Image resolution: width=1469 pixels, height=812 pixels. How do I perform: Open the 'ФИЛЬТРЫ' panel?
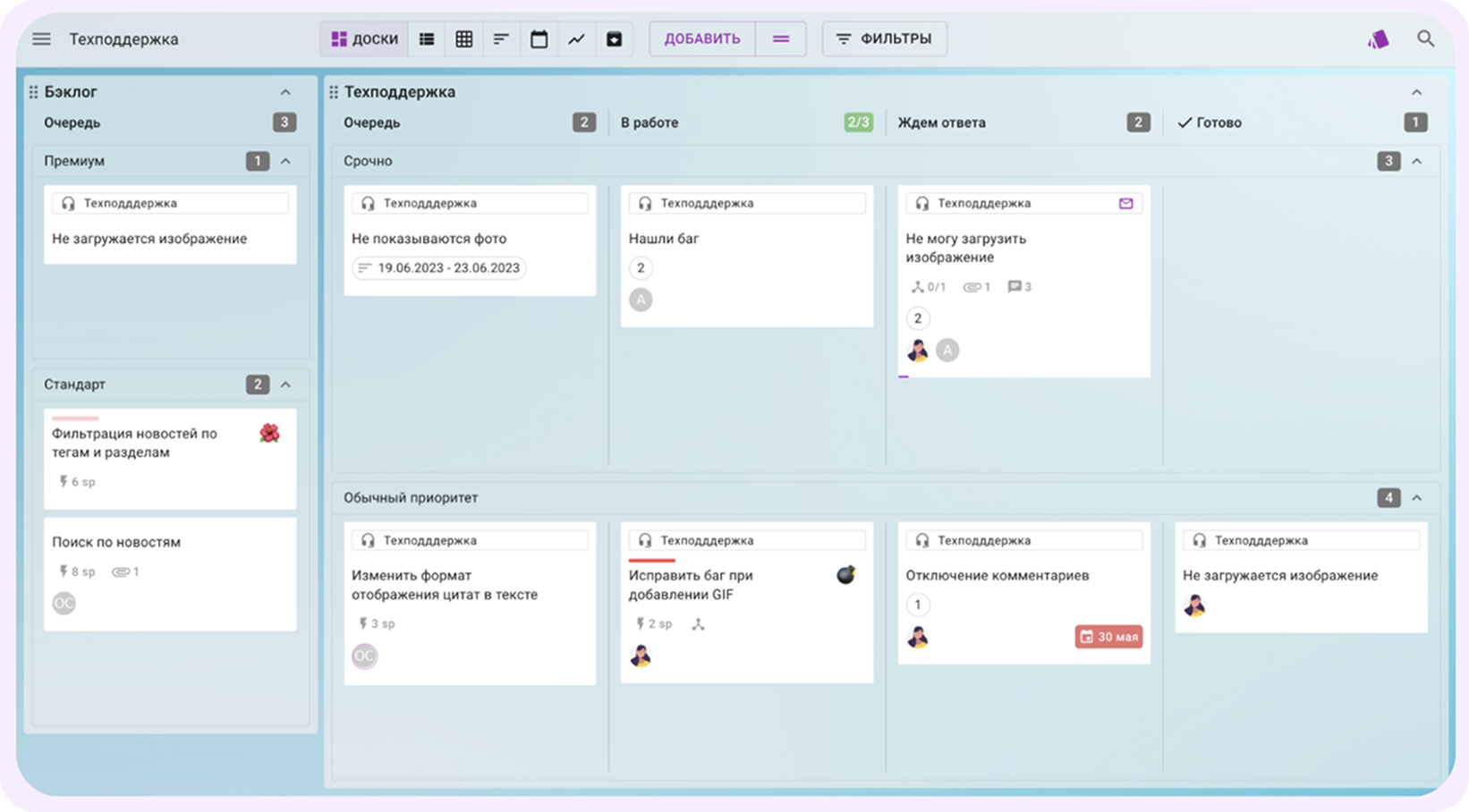pos(884,38)
